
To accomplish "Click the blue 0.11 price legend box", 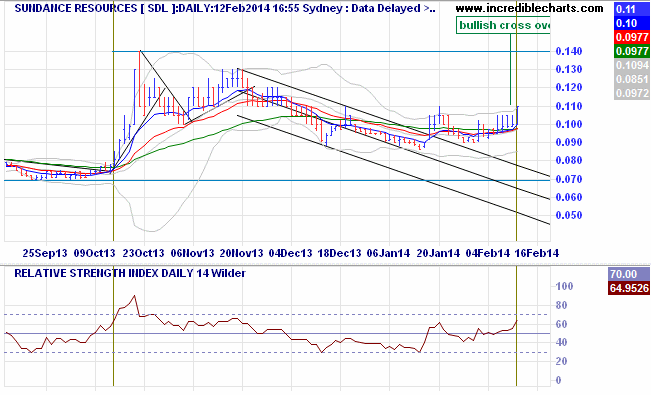I will tap(631, 9).
